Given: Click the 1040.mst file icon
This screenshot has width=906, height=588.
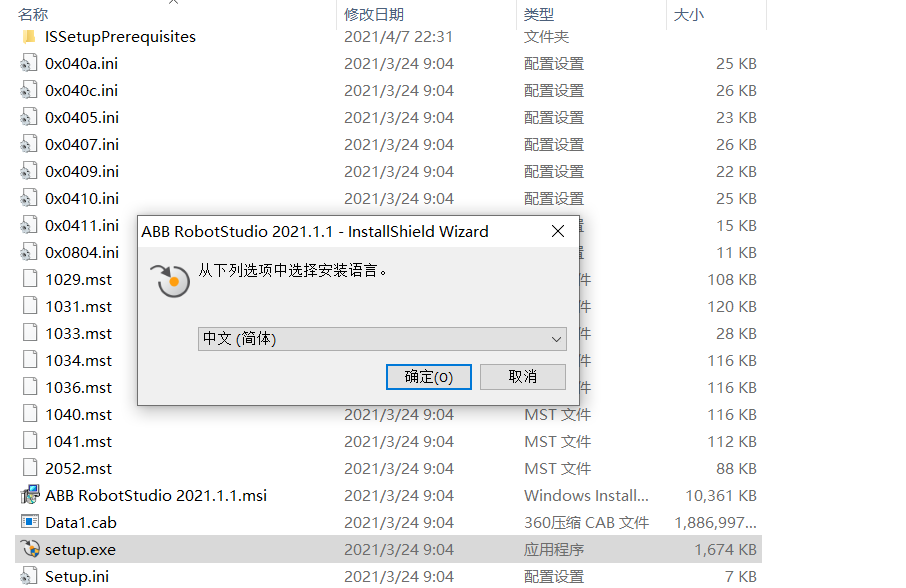Looking at the screenshot, I should (x=30, y=414).
